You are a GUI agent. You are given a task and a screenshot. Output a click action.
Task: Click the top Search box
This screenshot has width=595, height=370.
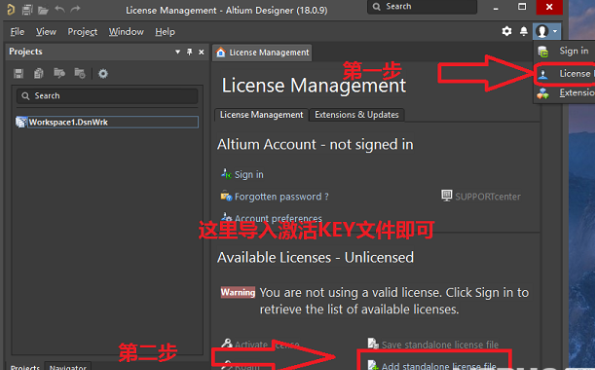coord(422,7)
